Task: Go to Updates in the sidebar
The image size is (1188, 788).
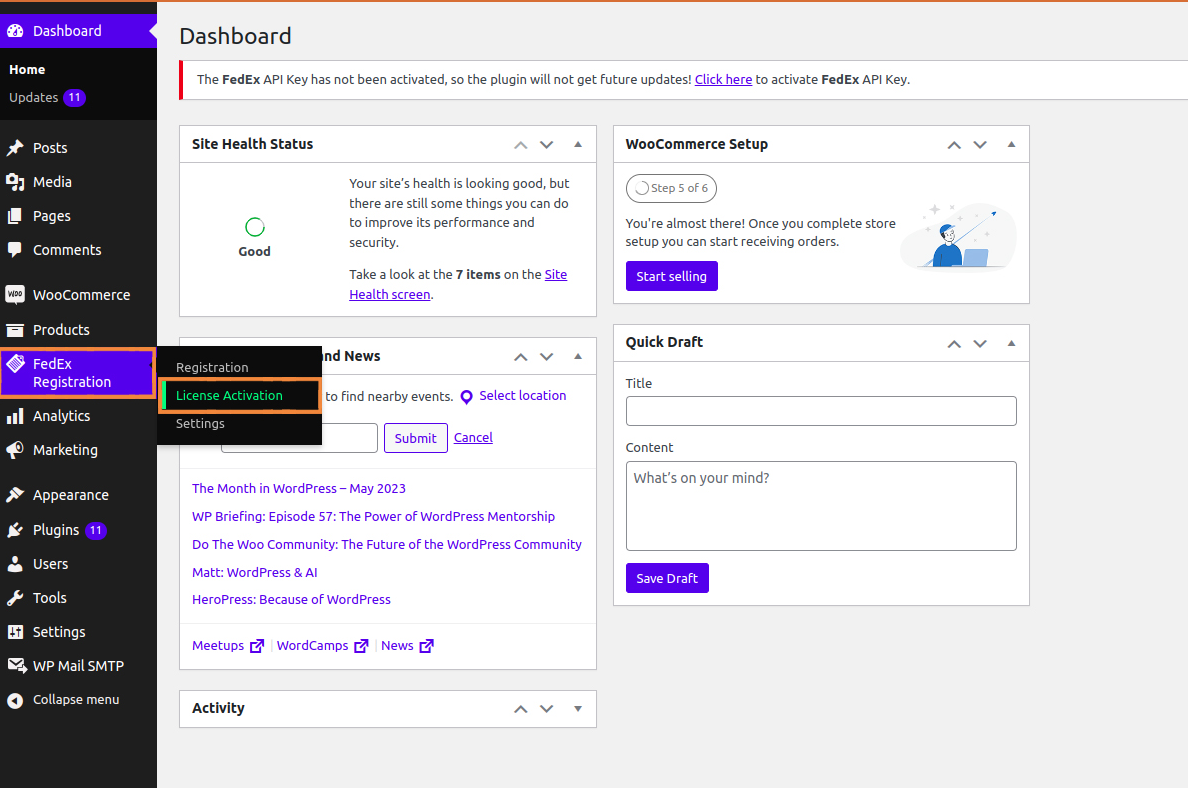Action: [x=33, y=98]
